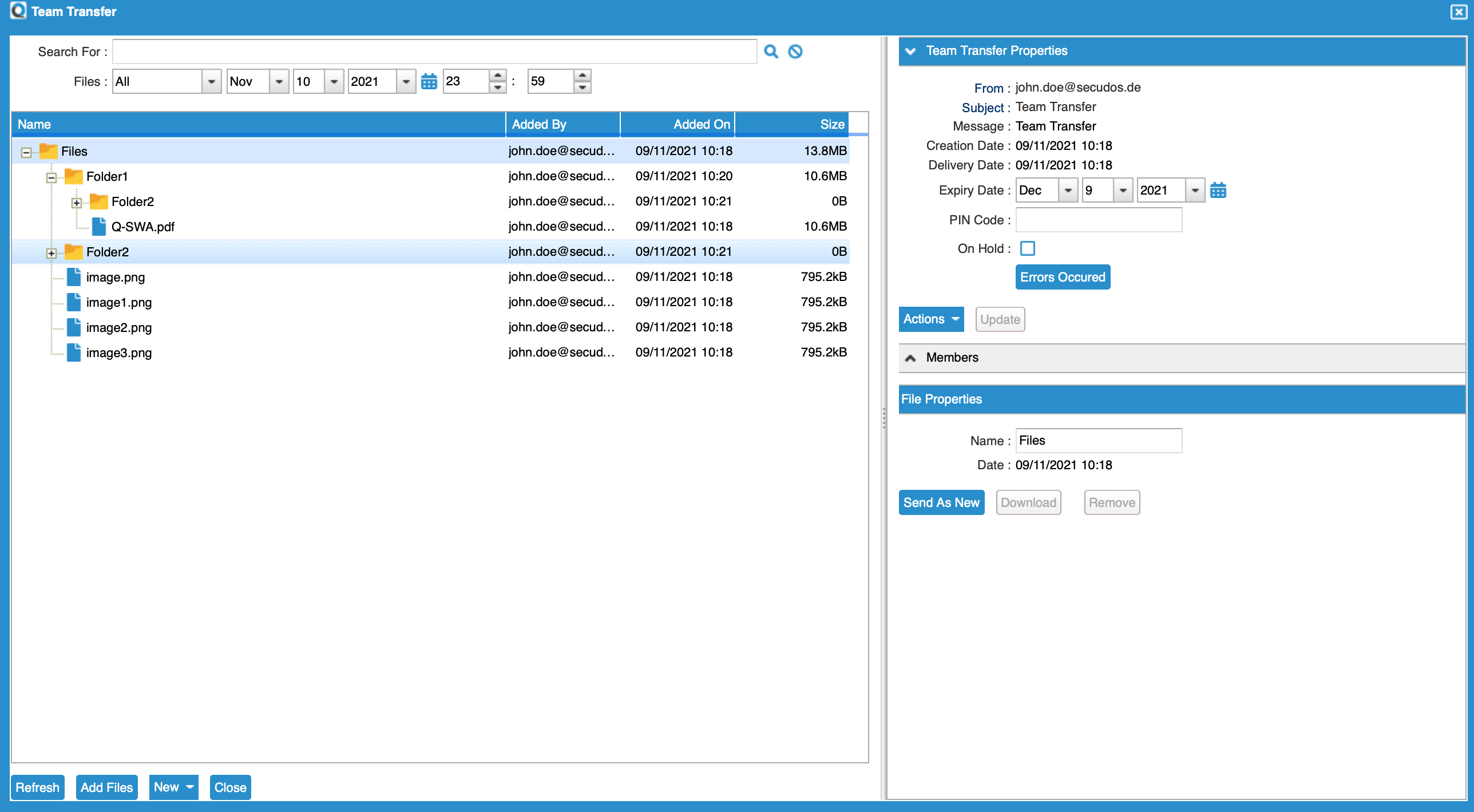Open the Files filter All dropdown

pyautogui.click(x=211, y=81)
